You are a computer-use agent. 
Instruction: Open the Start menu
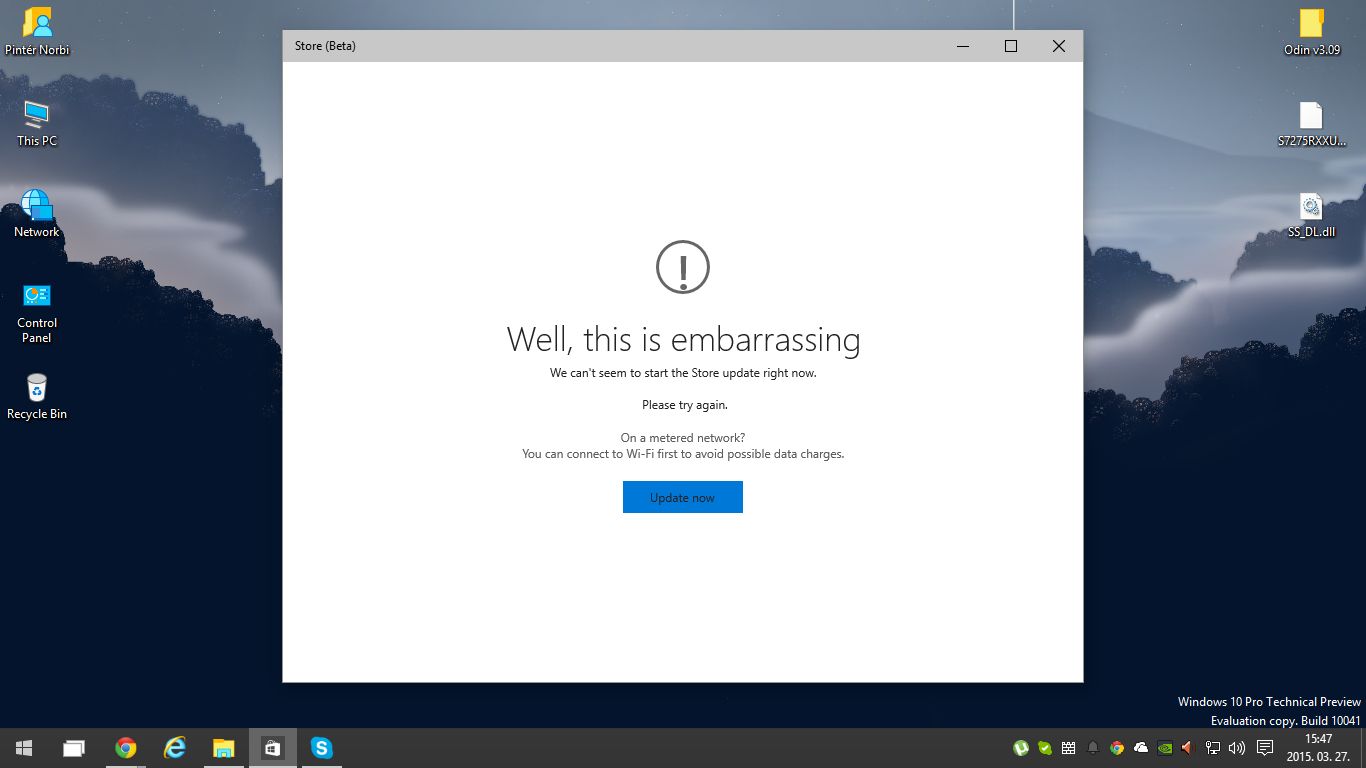click(24, 747)
